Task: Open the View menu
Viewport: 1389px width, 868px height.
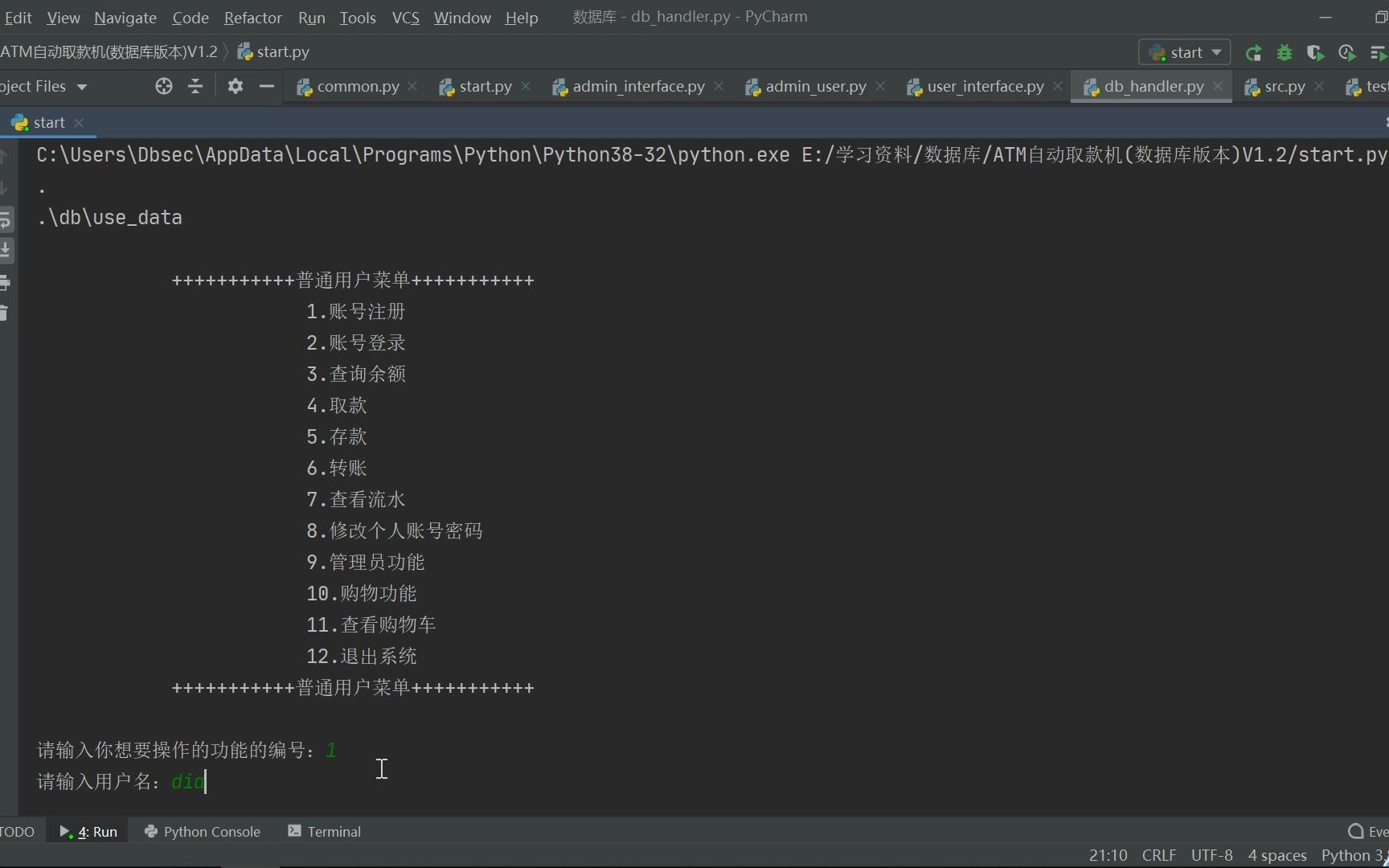Action: click(64, 18)
